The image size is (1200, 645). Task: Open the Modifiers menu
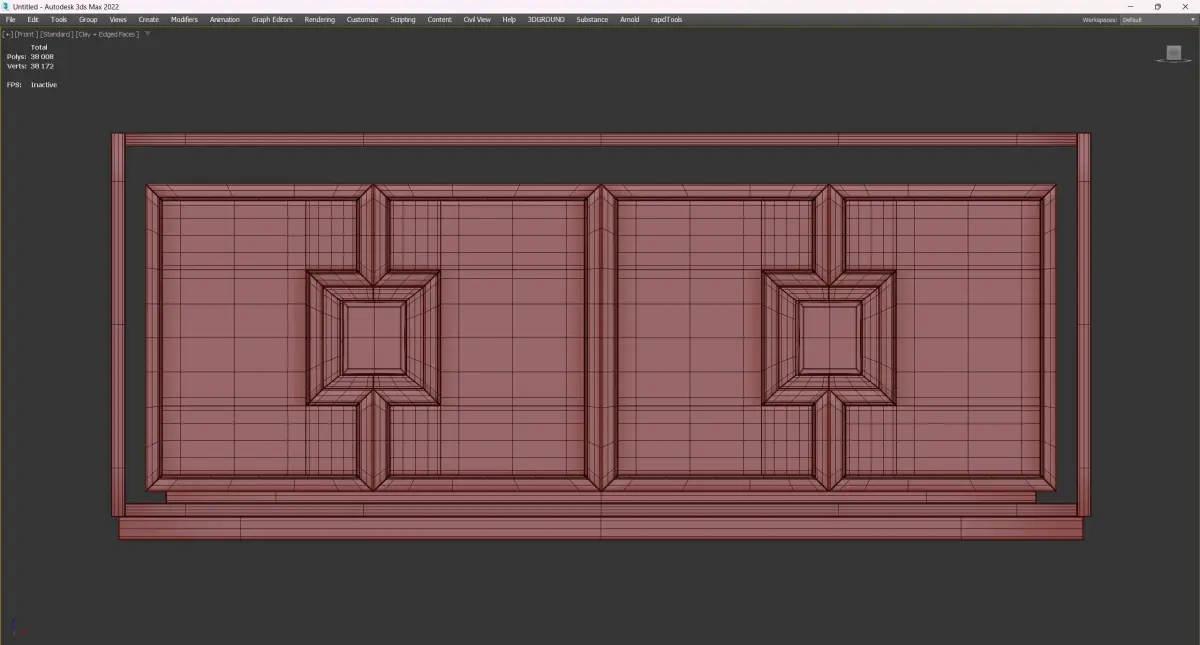(184, 19)
